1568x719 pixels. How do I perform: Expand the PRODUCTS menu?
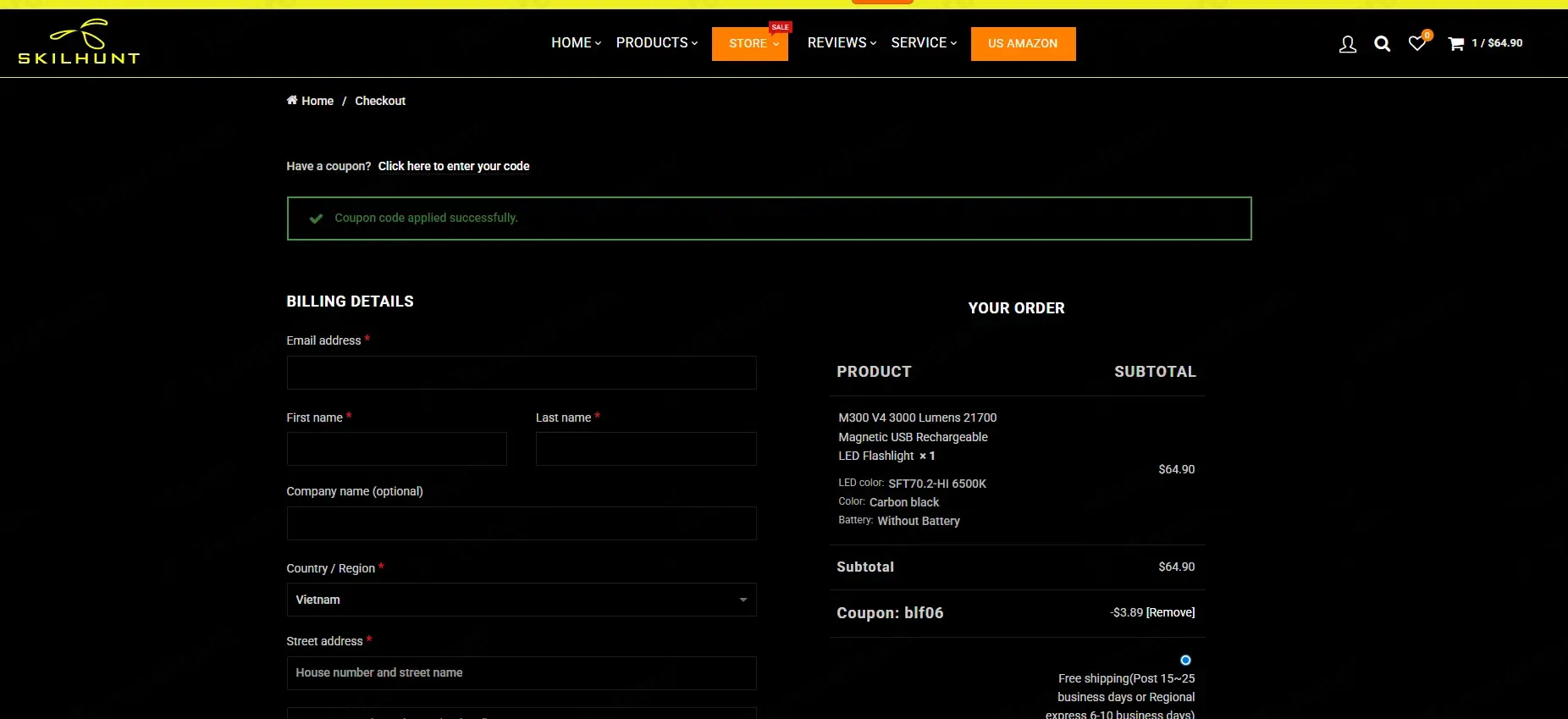pos(657,42)
